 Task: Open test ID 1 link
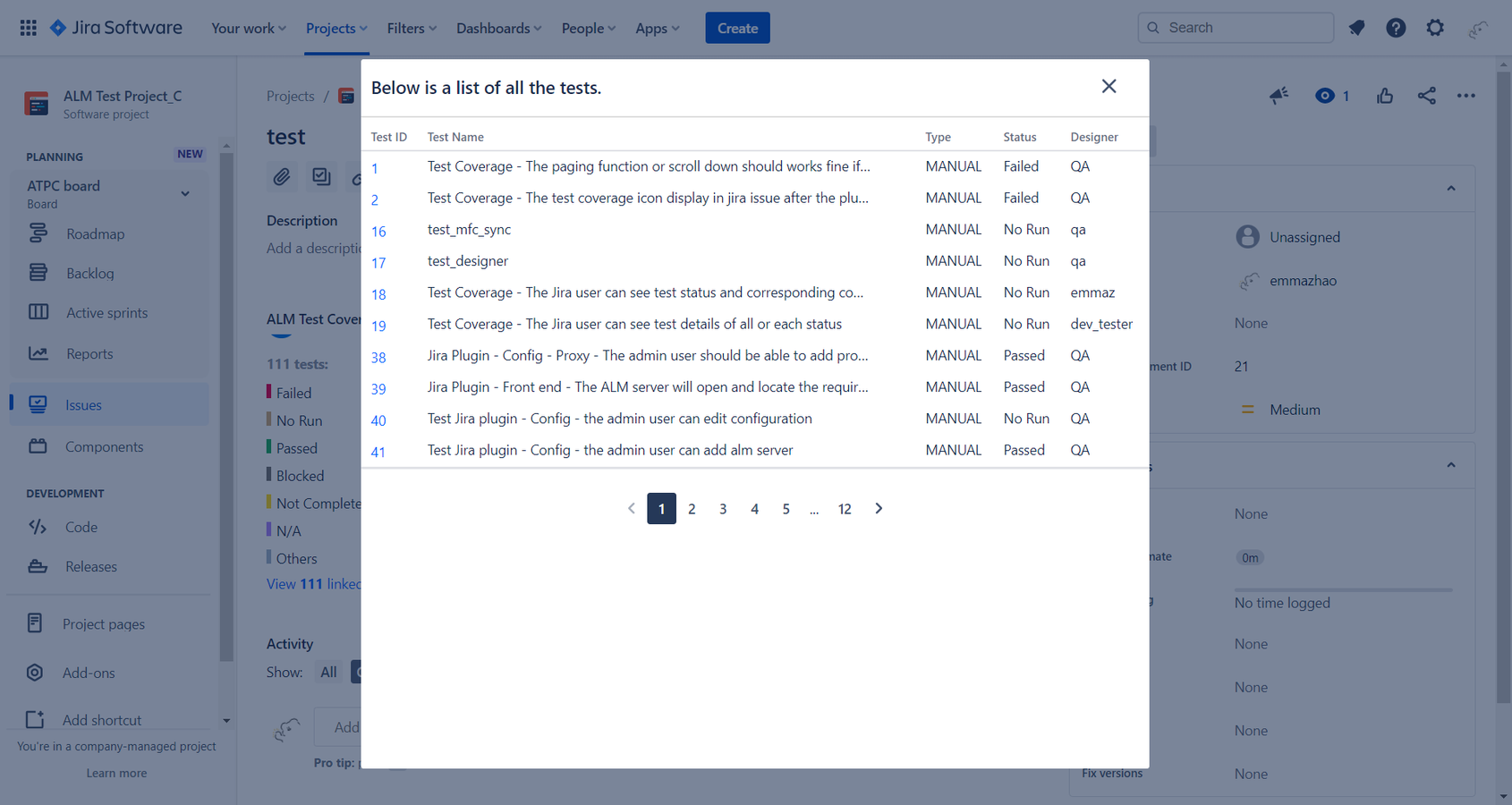[375, 168]
